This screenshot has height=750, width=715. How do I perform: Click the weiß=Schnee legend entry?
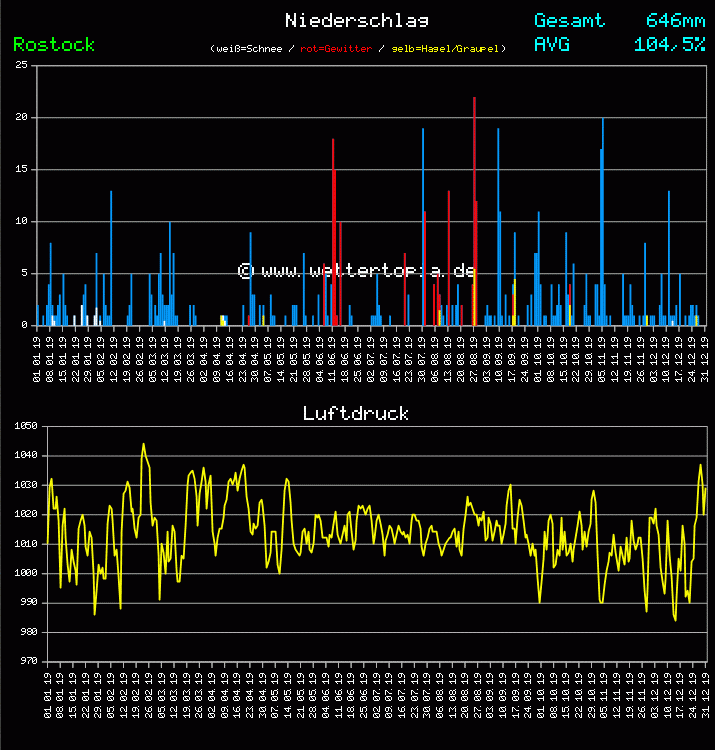coord(248,49)
